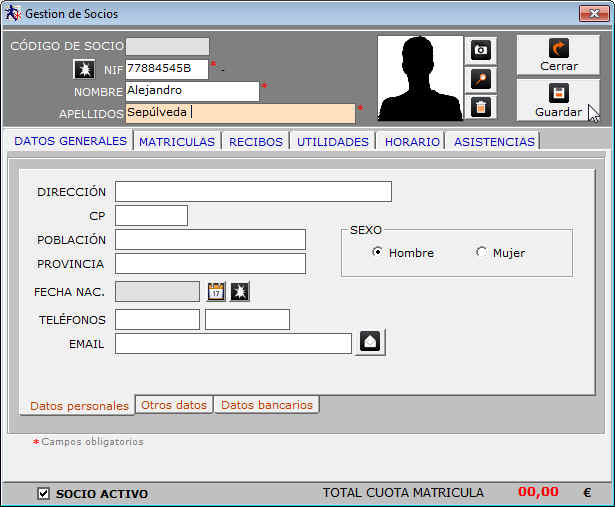Switch to the MATRICULAS tab

177,142
